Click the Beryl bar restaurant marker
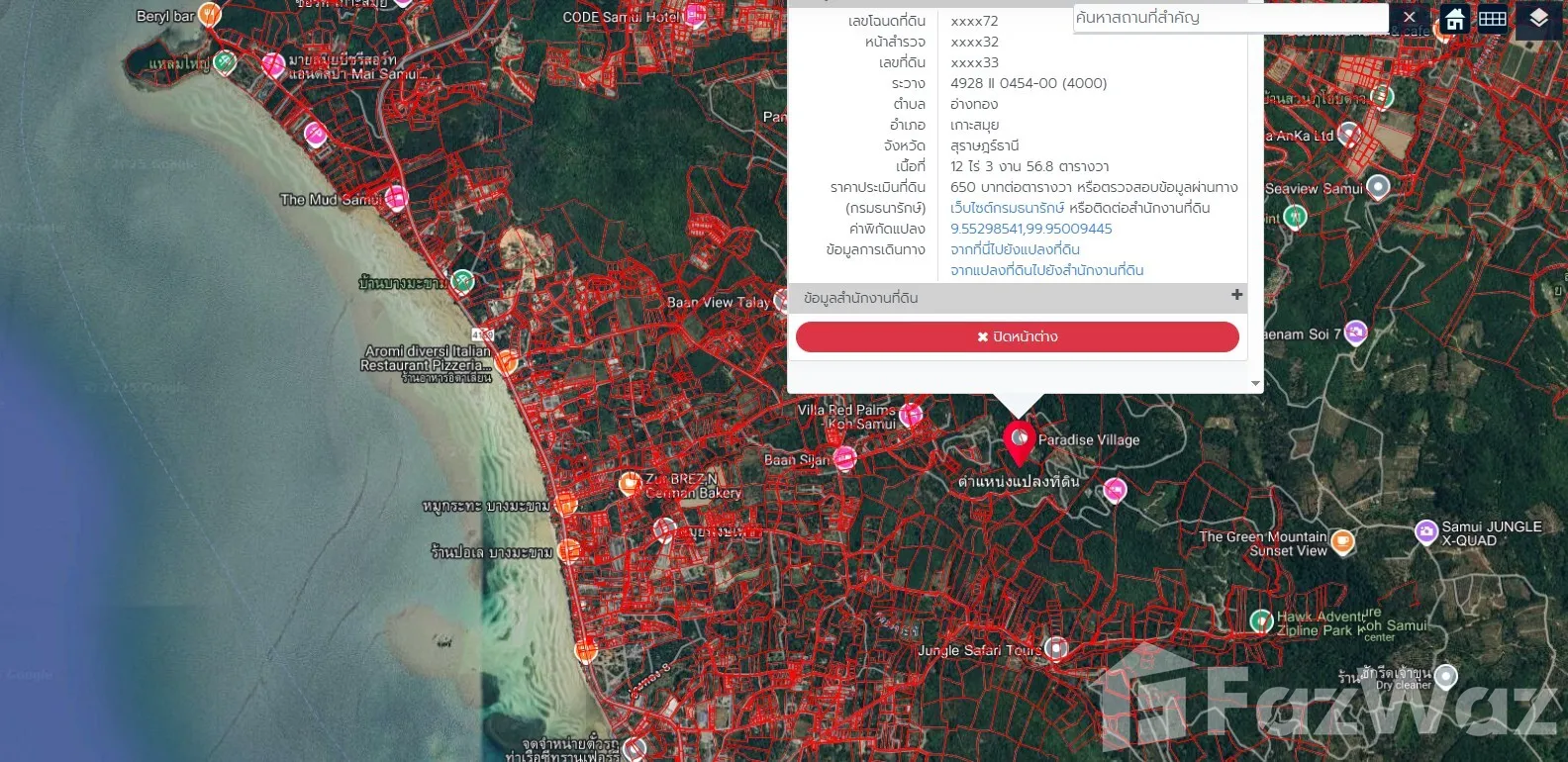Viewport: 1568px width, 762px height. [x=209, y=15]
